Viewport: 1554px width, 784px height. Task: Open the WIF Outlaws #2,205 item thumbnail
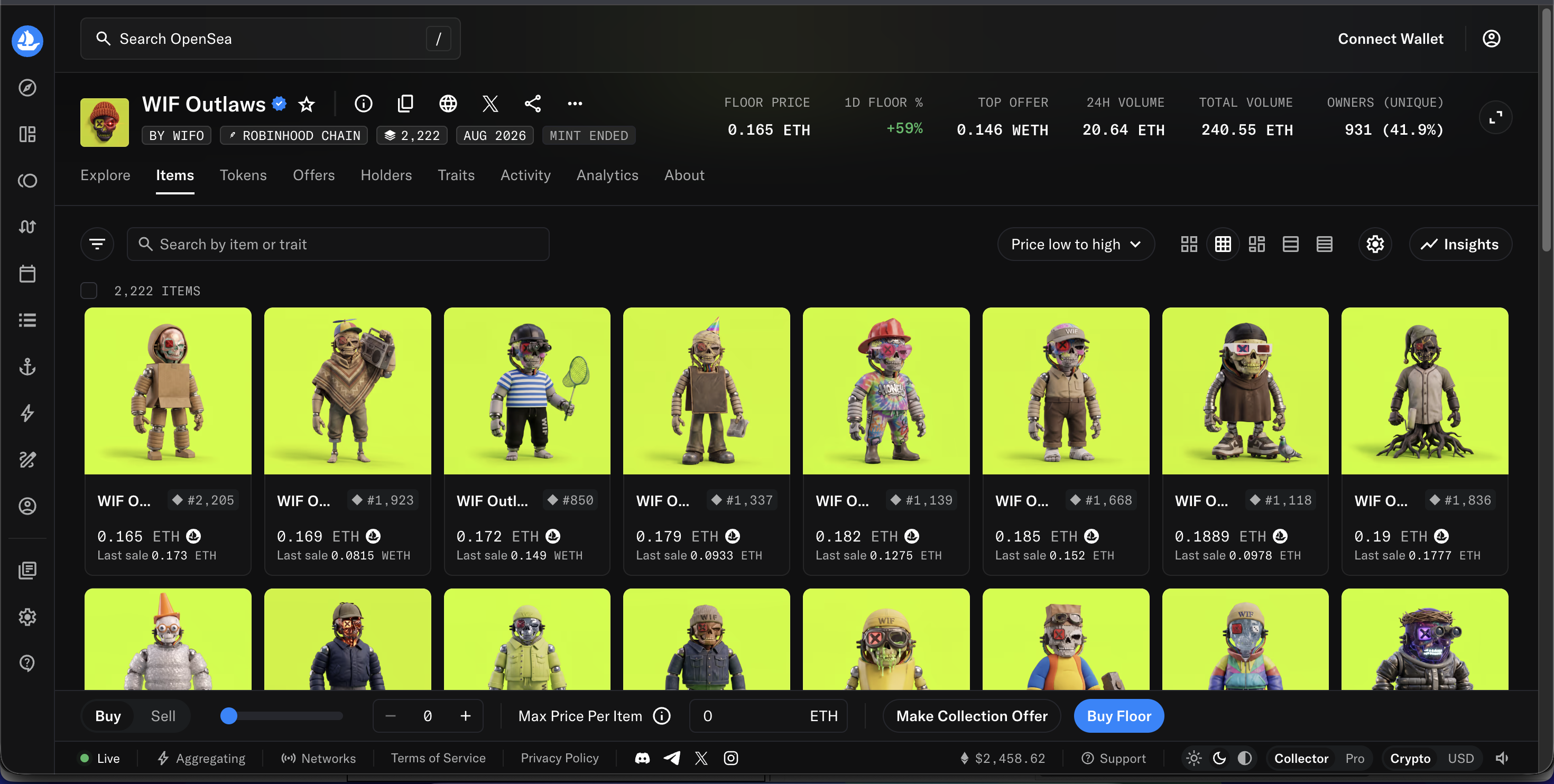(x=168, y=391)
